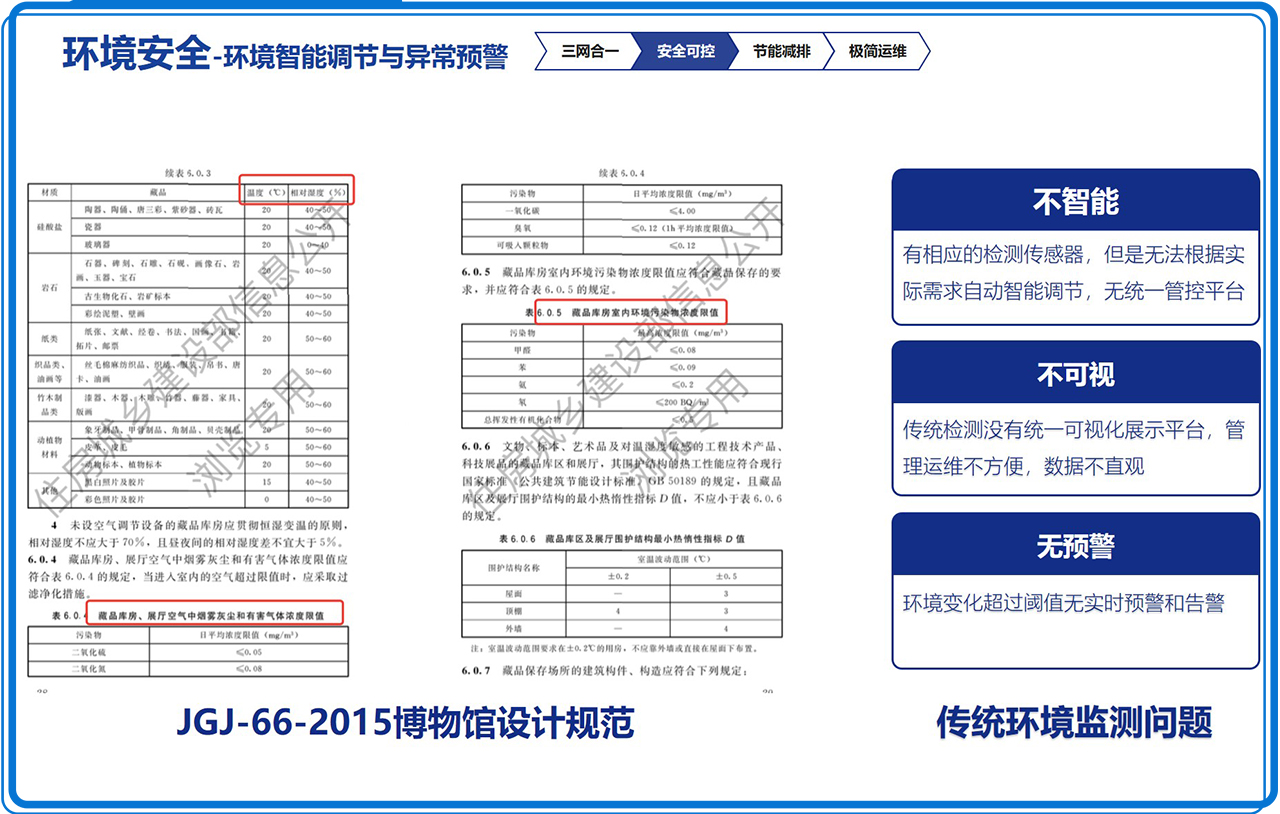Screen dimensions: 1280x814
Task: Switch to the 极简运维 tab
Action: (877, 51)
